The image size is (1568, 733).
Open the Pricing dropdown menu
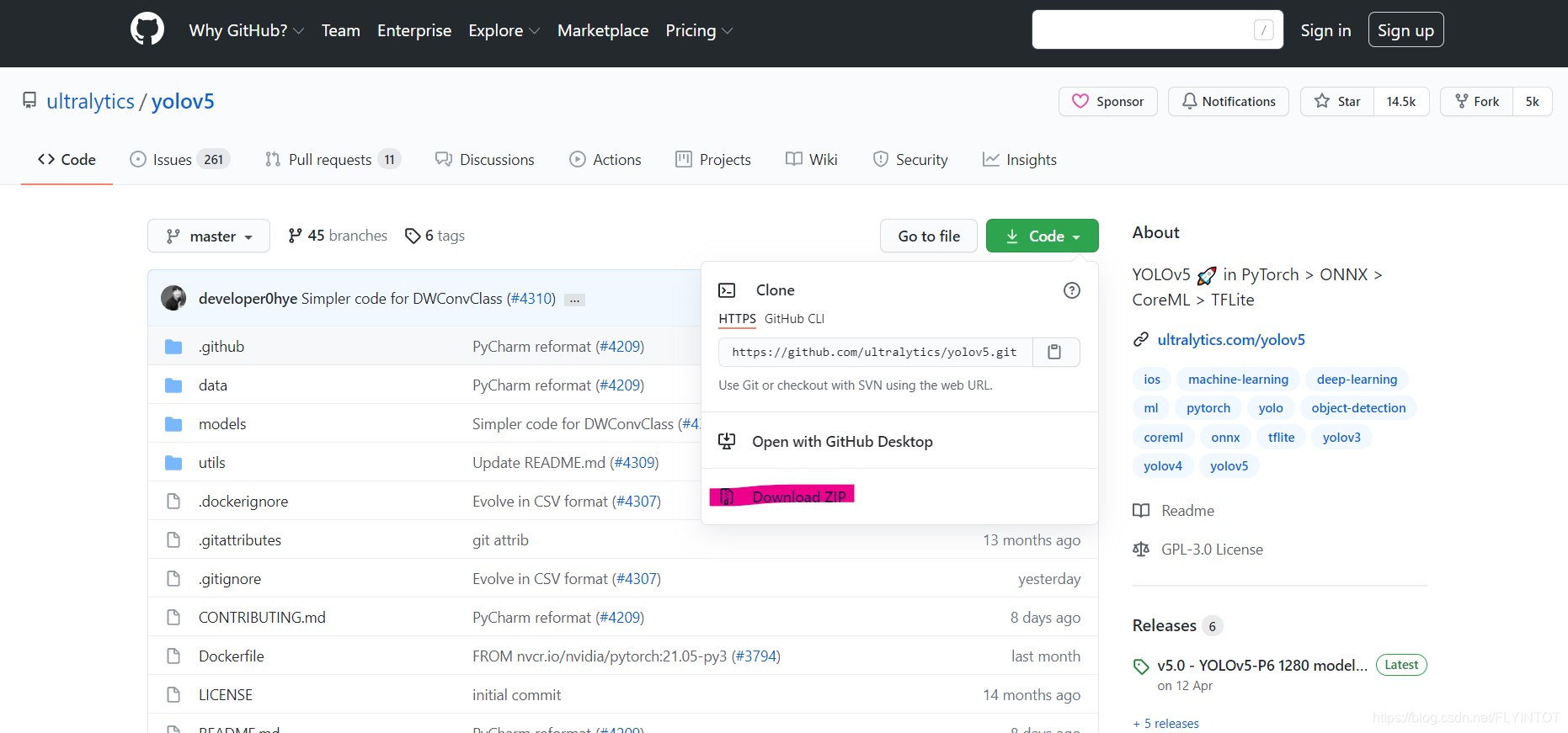pyautogui.click(x=699, y=30)
